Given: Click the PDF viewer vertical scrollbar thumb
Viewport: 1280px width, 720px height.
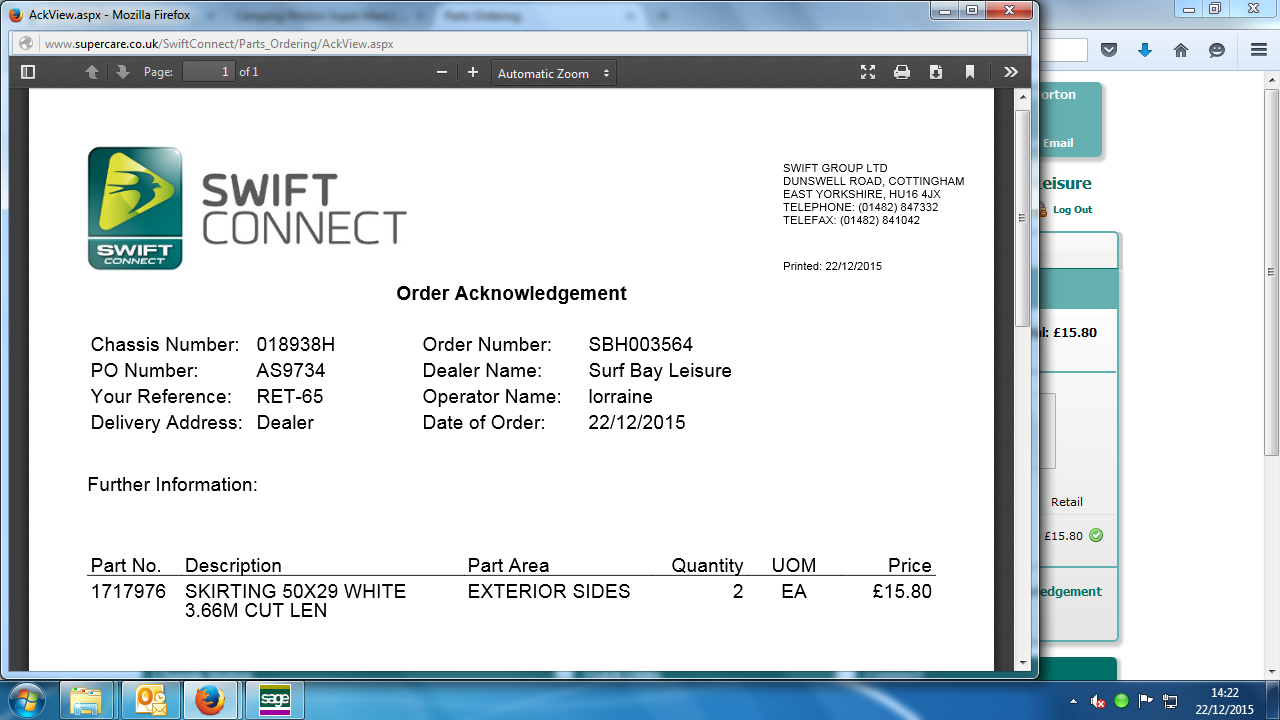Looking at the screenshot, I should click(1022, 218).
